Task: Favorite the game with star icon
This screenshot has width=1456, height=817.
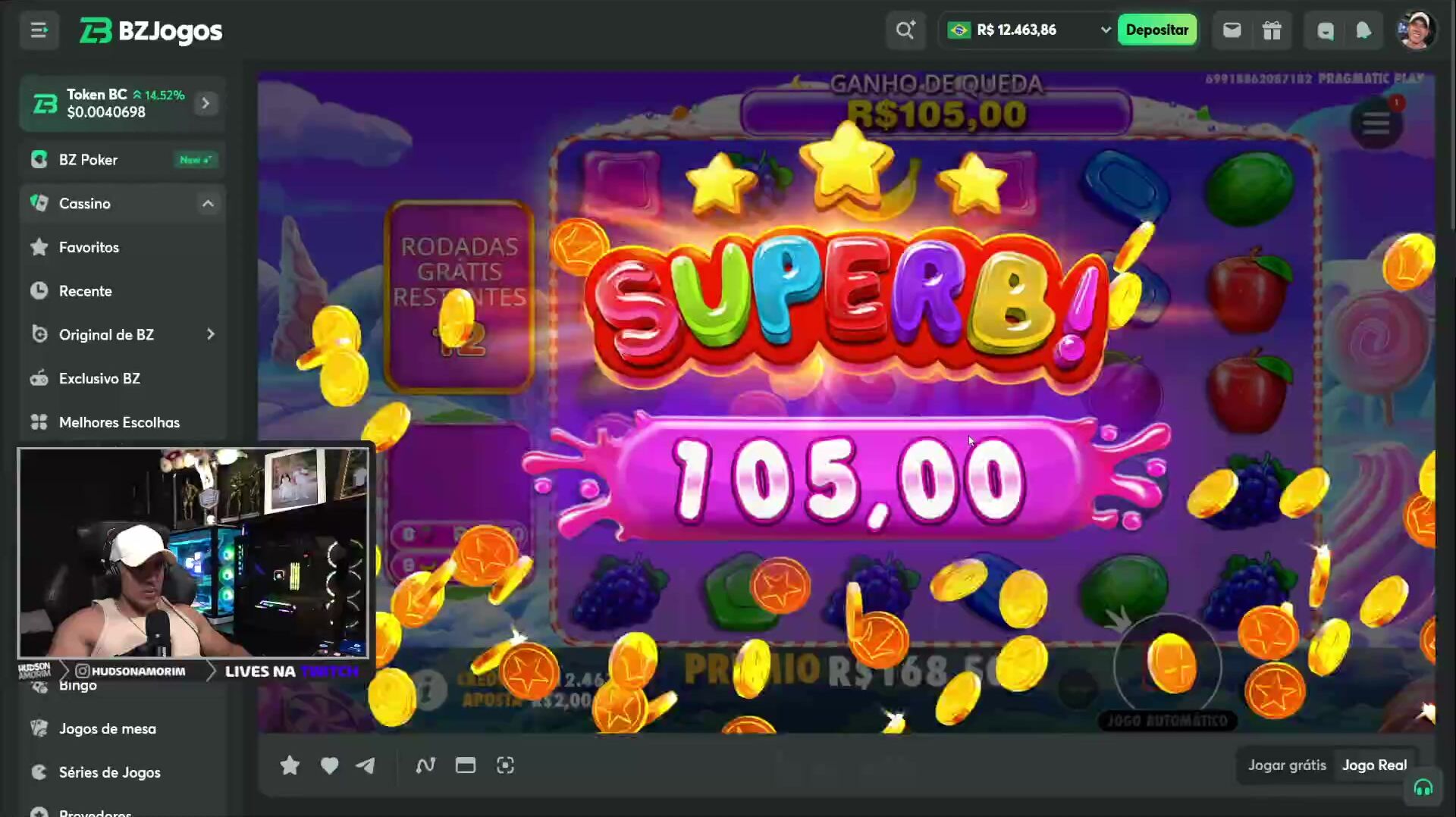Action: [x=290, y=765]
